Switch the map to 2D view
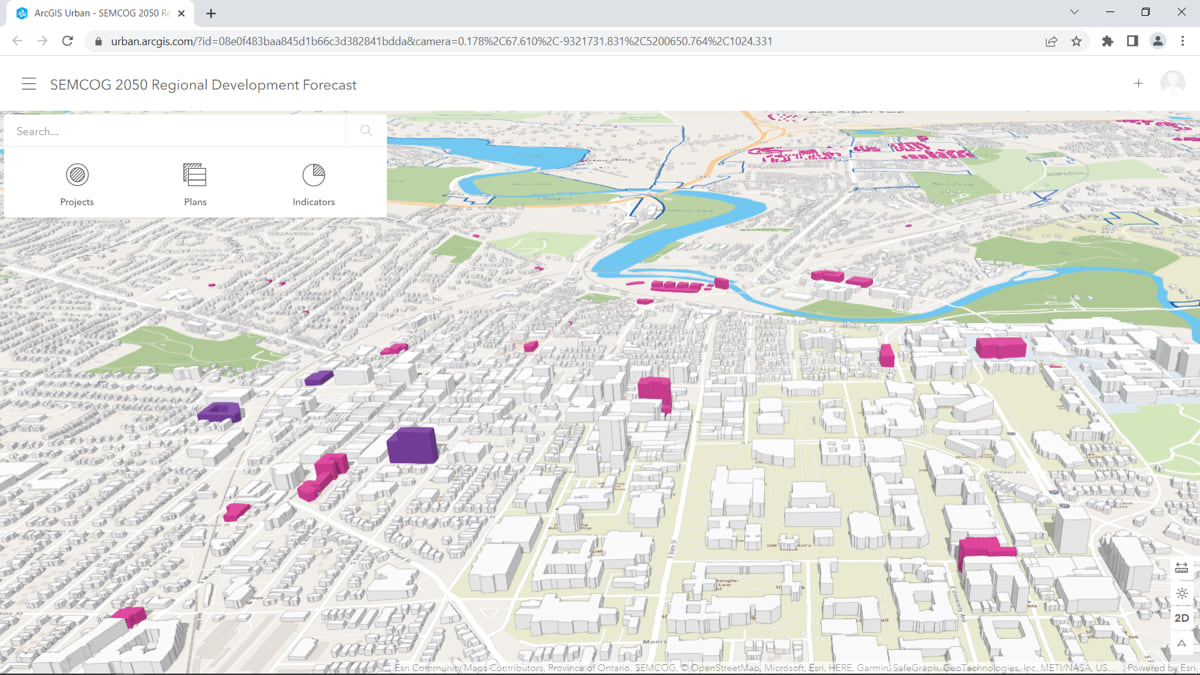1200x675 pixels. point(1182,618)
